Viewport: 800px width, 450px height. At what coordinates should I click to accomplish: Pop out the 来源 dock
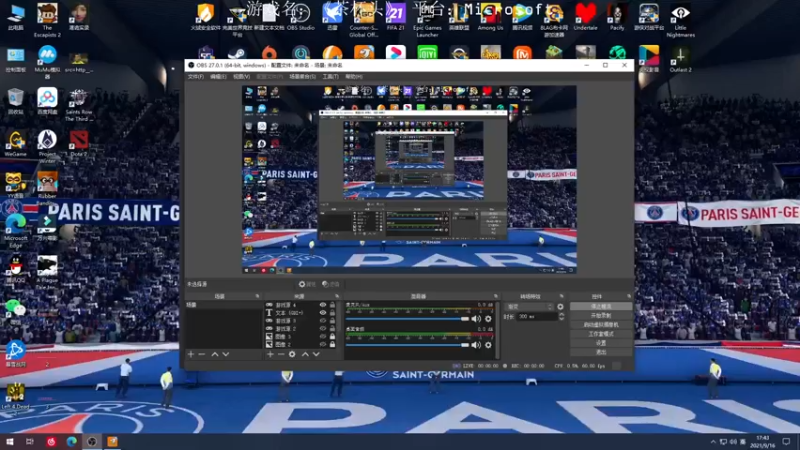(x=337, y=296)
